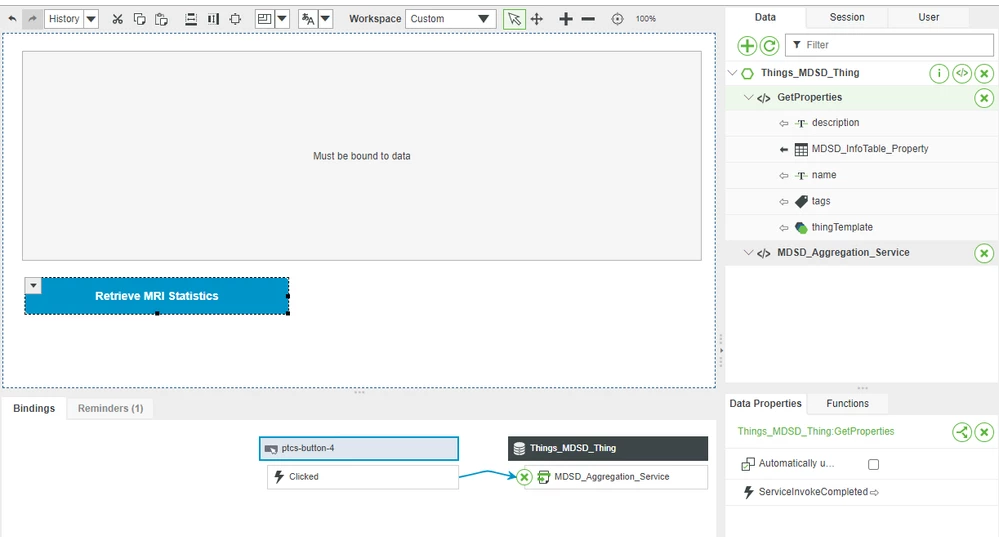Collapse the GetProperties service node

pos(749,97)
